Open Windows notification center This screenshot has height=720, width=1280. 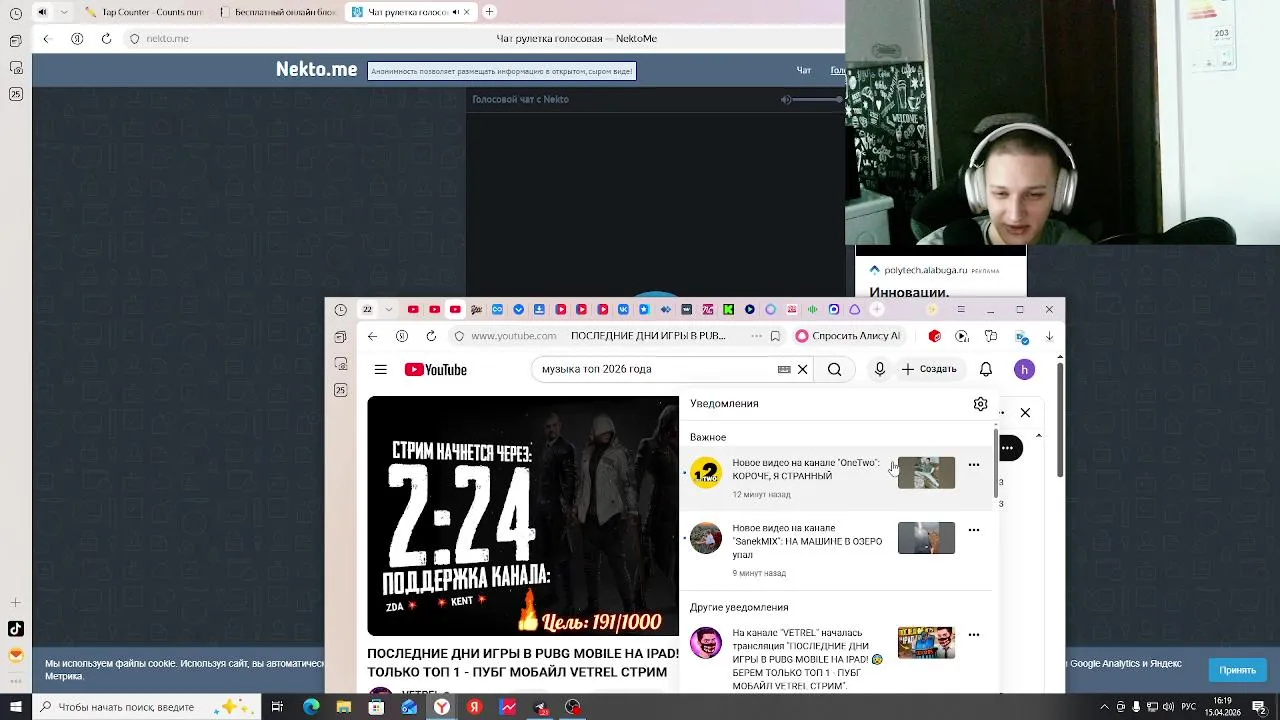[1259, 707]
